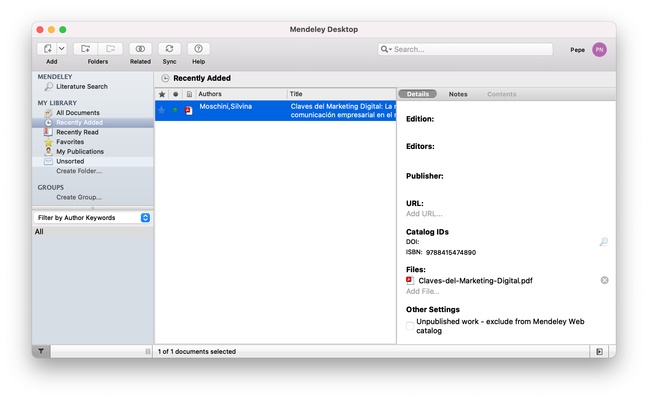This screenshot has height=400, width=648.
Task: Sort by the read status dot column header
Action: [176, 94]
